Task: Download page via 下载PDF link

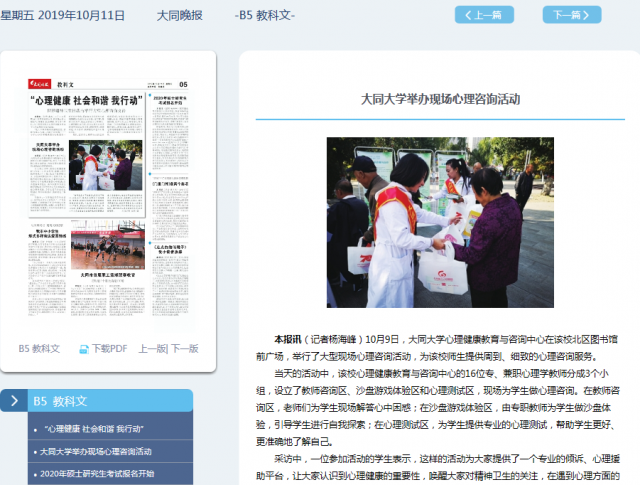Action: [x=109, y=349]
